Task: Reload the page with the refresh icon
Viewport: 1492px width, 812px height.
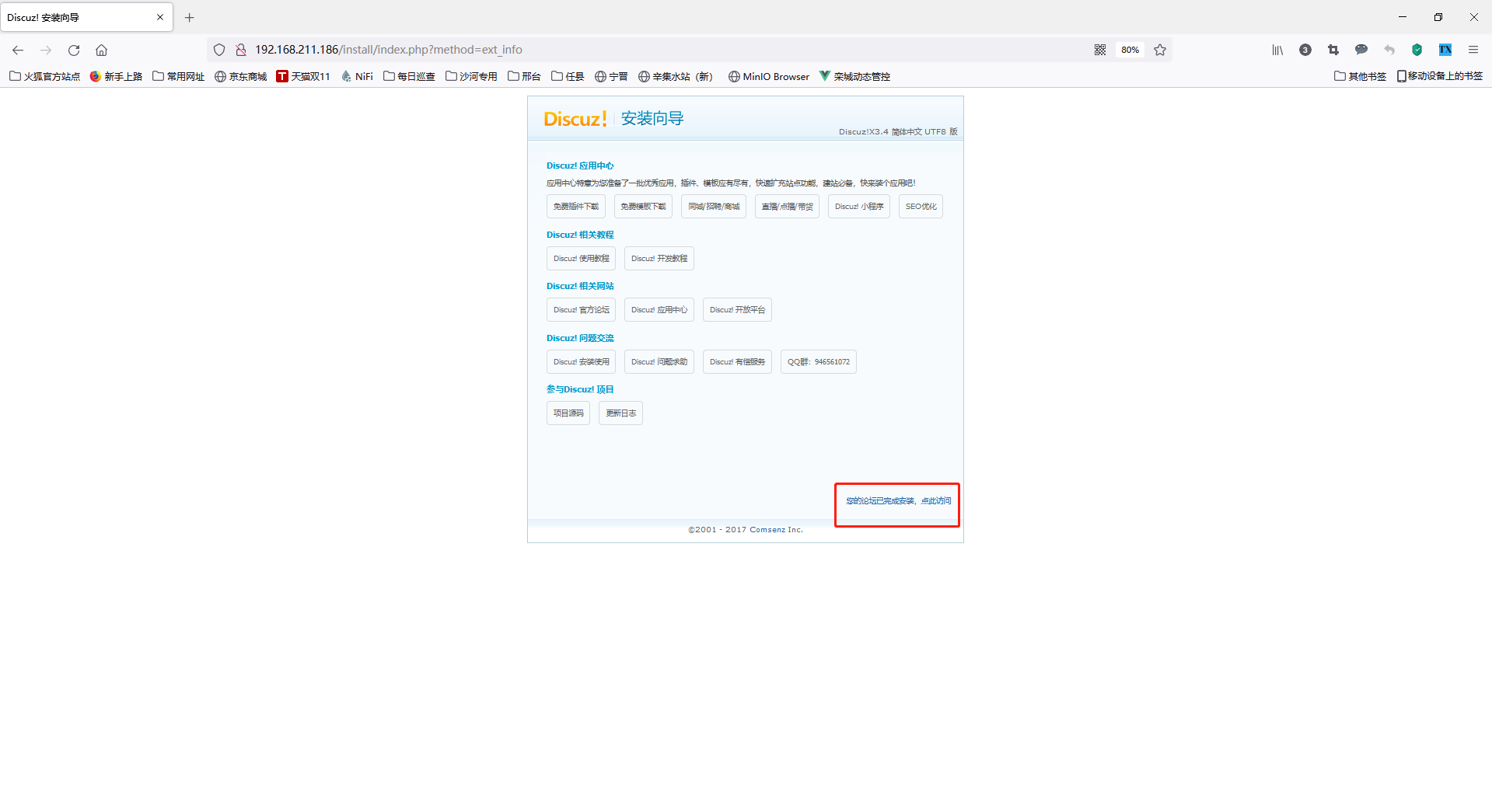Action: coord(74,50)
